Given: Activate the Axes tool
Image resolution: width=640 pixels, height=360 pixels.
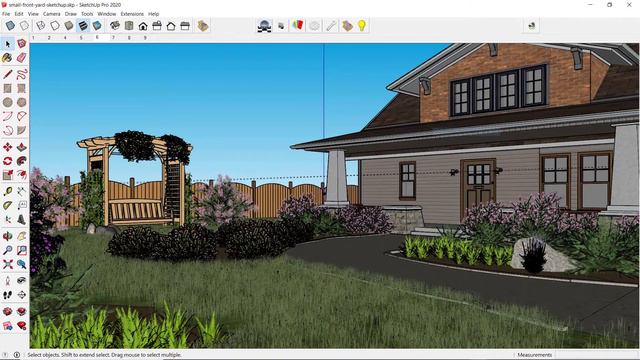Looking at the screenshot, I should (8, 220).
